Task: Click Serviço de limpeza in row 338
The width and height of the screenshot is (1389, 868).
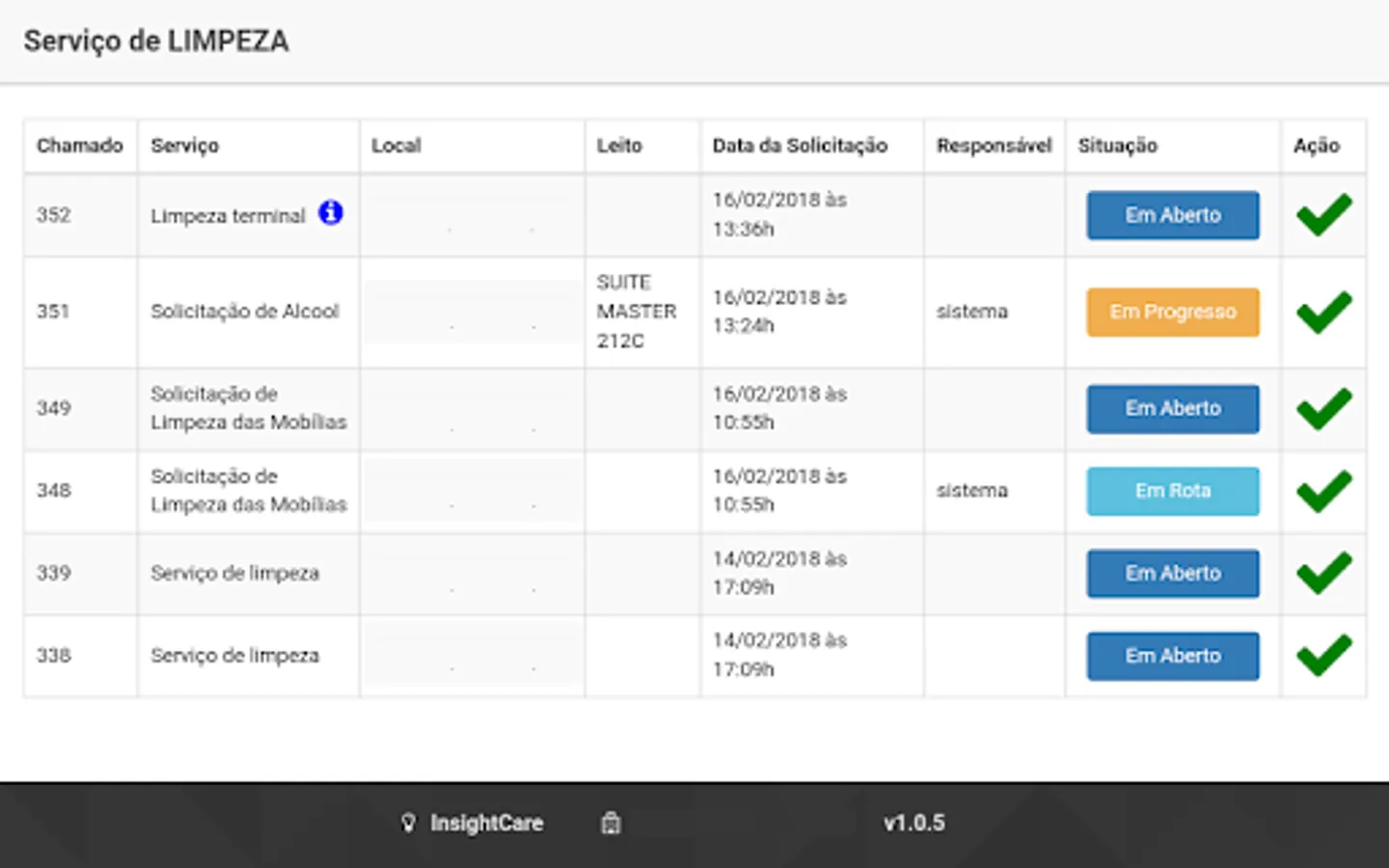Action: (x=234, y=655)
